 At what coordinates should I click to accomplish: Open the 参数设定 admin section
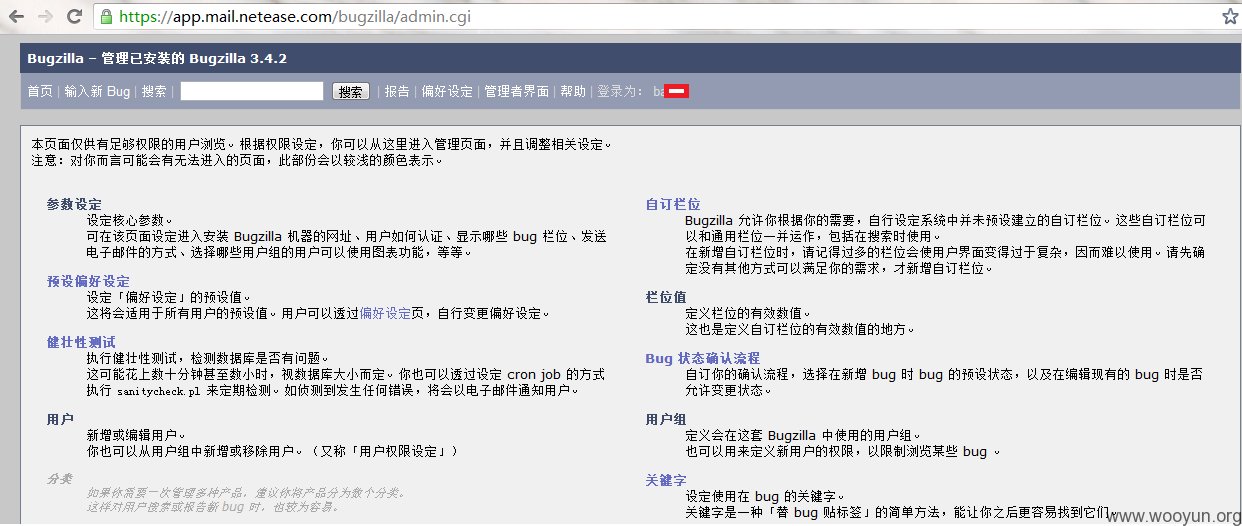[x=74, y=204]
